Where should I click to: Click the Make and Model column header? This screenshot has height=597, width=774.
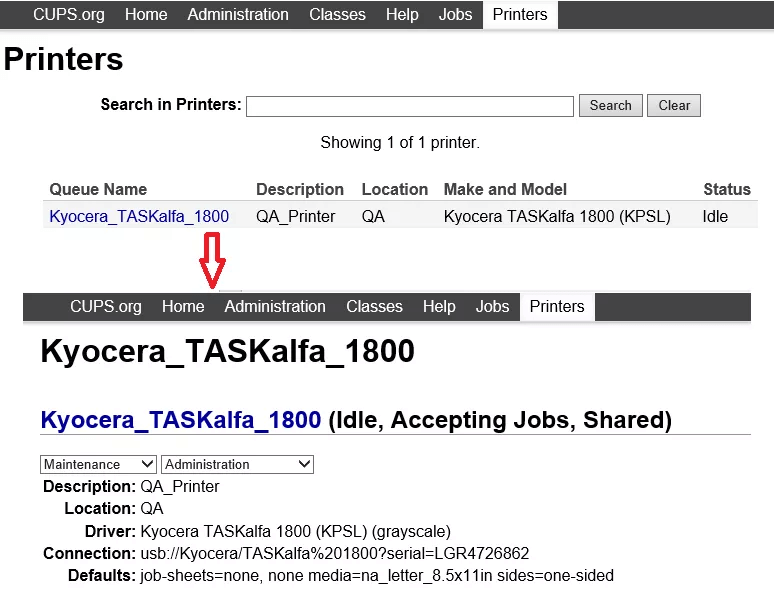(x=505, y=189)
